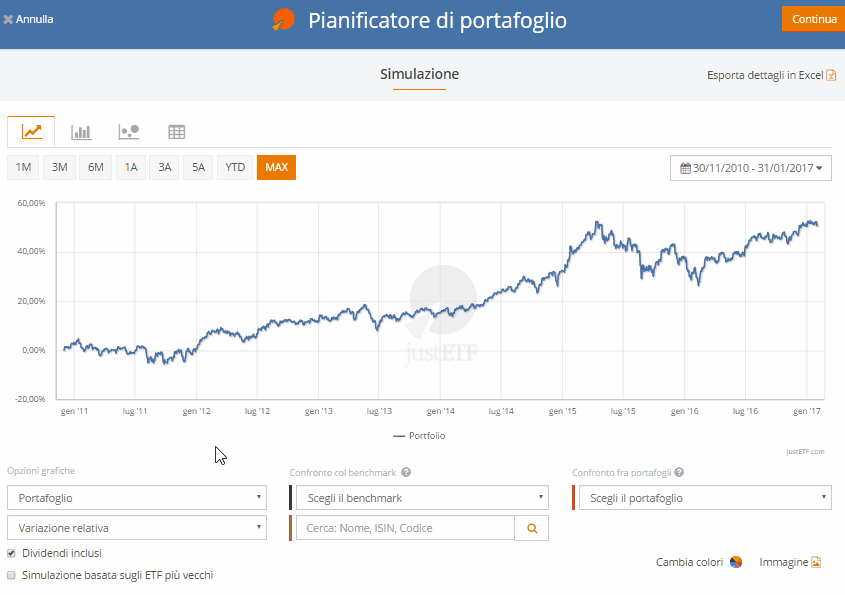Show the data table view icon

coord(177,131)
